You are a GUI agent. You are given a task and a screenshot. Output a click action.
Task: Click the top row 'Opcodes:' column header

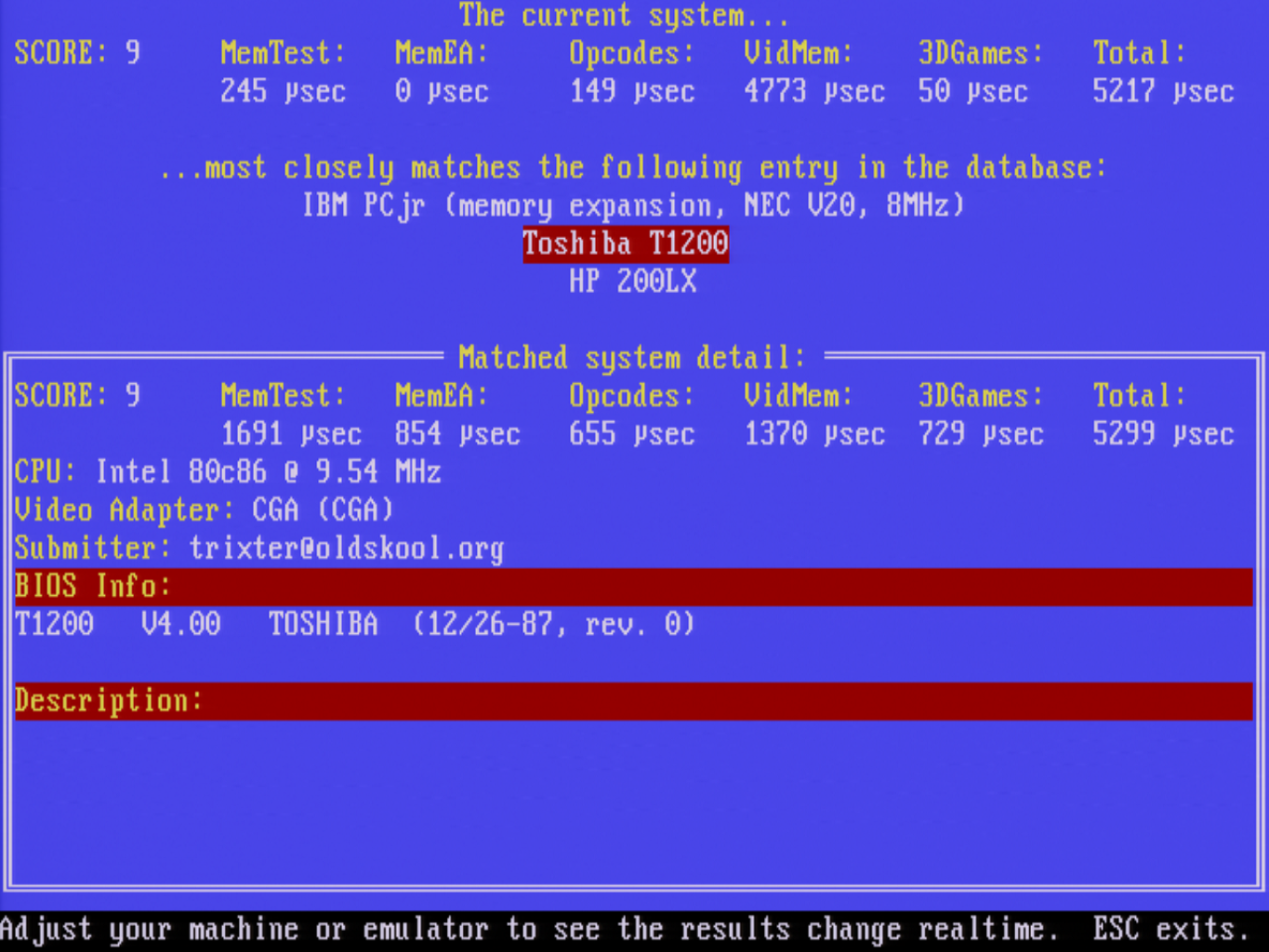click(x=632, y=53)
